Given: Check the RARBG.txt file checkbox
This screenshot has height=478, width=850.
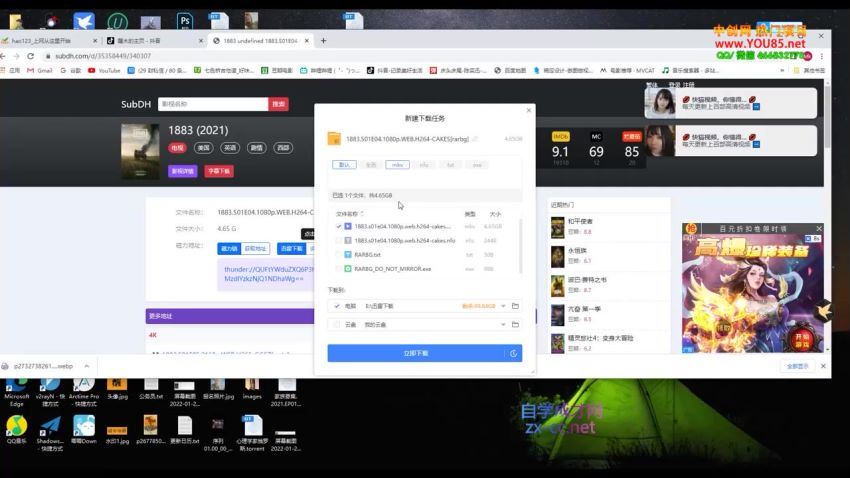Looking at the screenshot, I should pyautogui.click(x=339, y=255).
